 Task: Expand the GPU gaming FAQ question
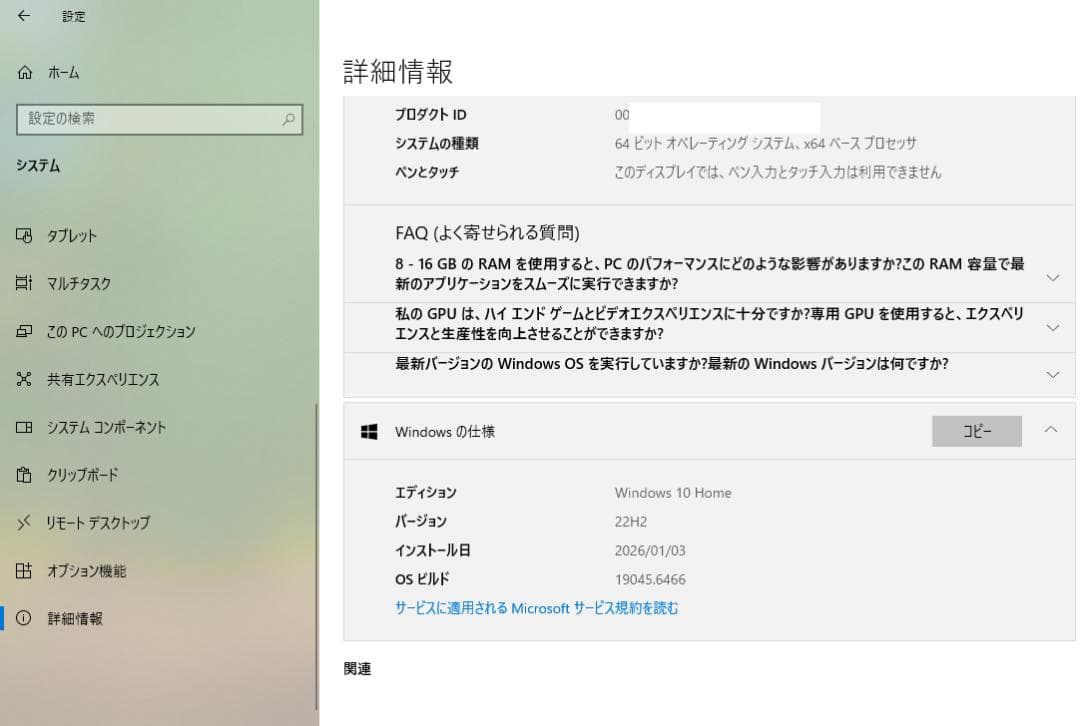(x=1053, y=327)
